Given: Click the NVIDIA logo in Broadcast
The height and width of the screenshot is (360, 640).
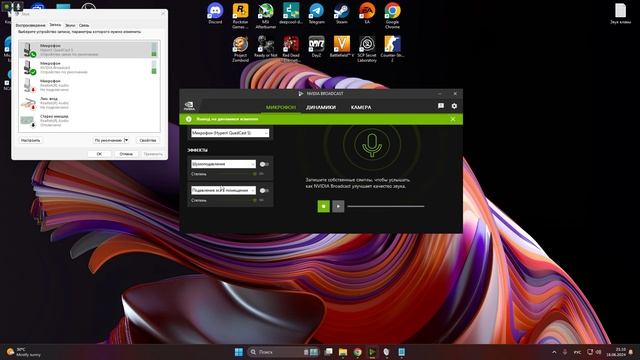Looking at the screenshot, I should (189, 106).
